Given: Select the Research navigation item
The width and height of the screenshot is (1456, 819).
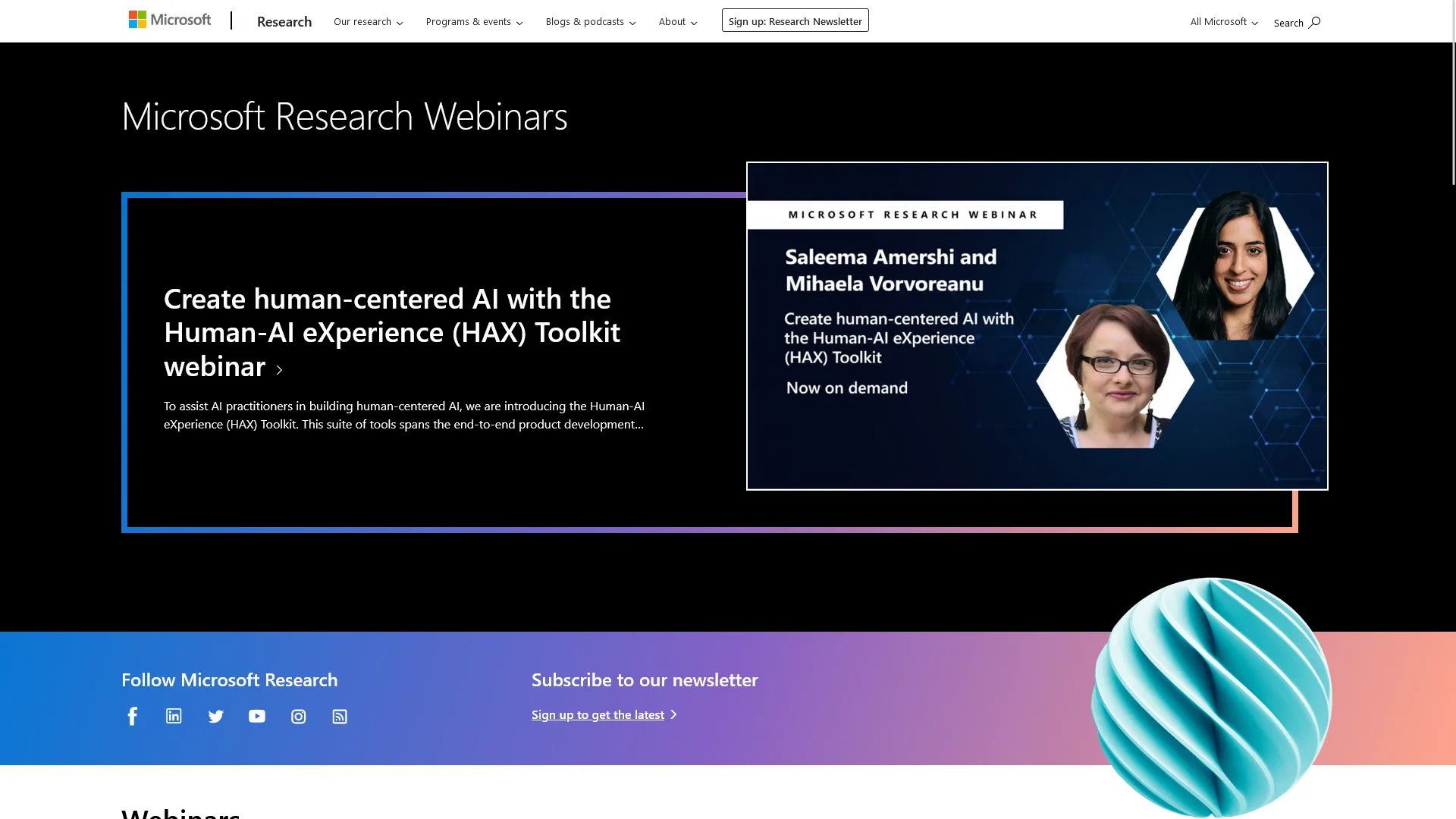Looking at the screenshot, I should coord(284,21).
